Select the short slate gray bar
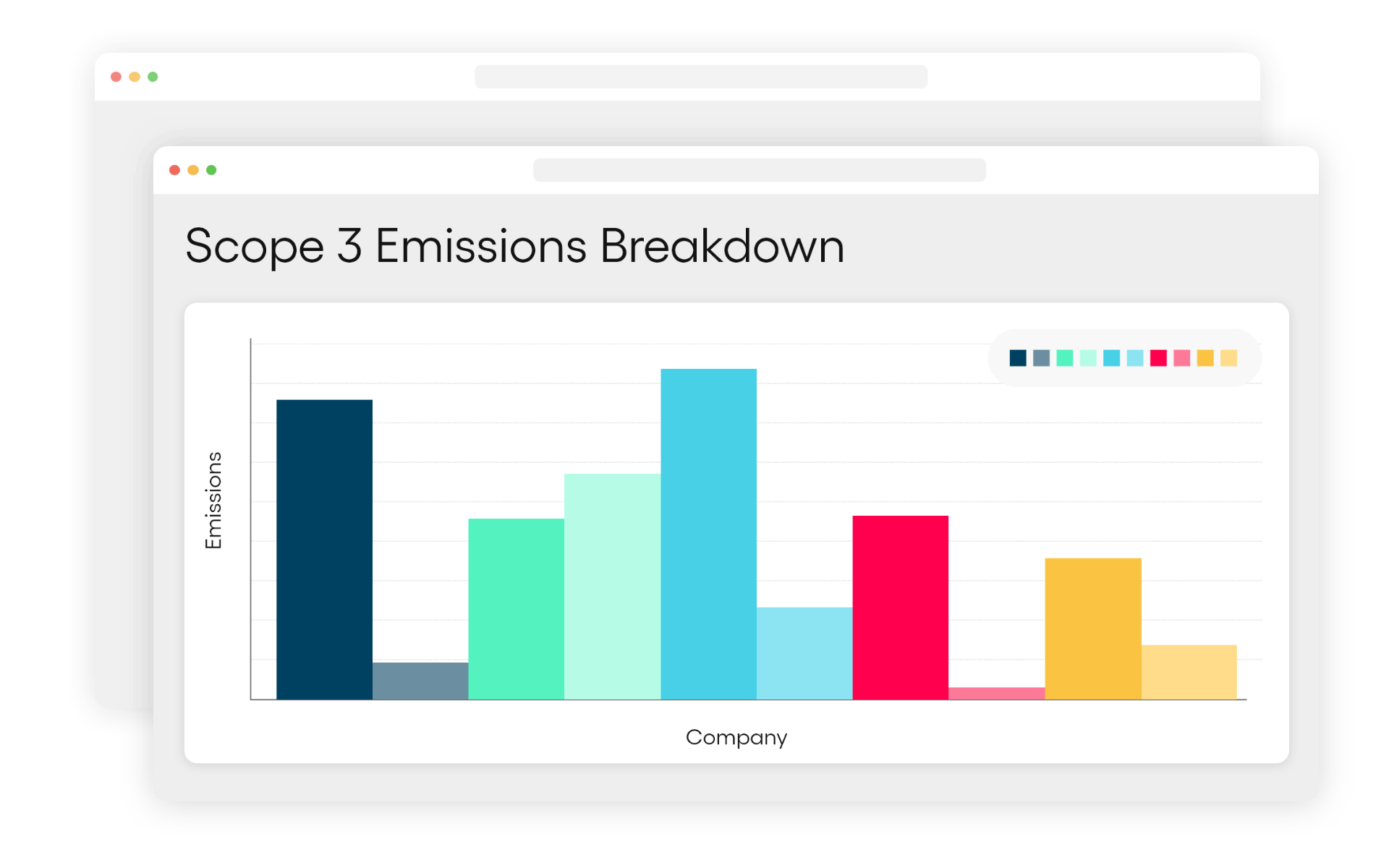 [x=420, y=681]
